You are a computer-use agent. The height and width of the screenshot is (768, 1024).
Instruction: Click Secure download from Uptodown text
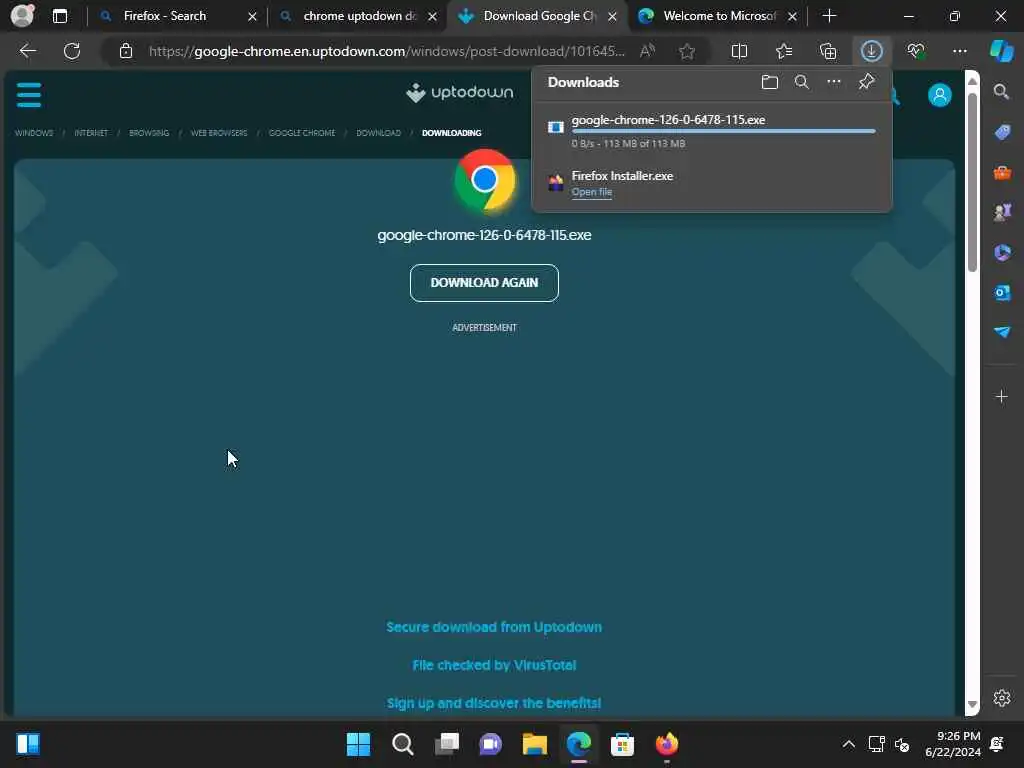pos(494,627)
